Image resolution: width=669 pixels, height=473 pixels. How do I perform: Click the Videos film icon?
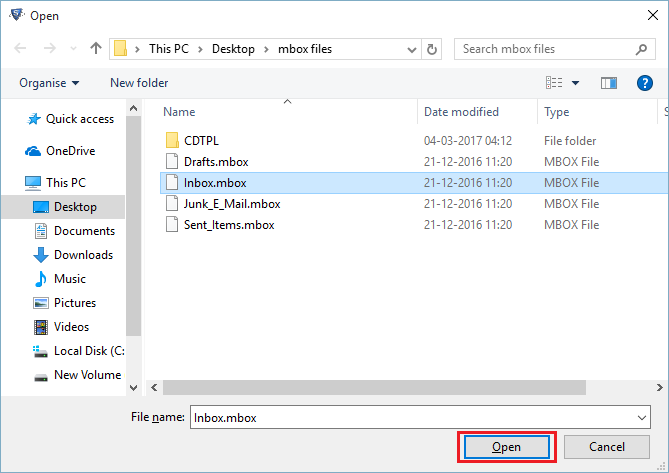(x=41, y=327)
